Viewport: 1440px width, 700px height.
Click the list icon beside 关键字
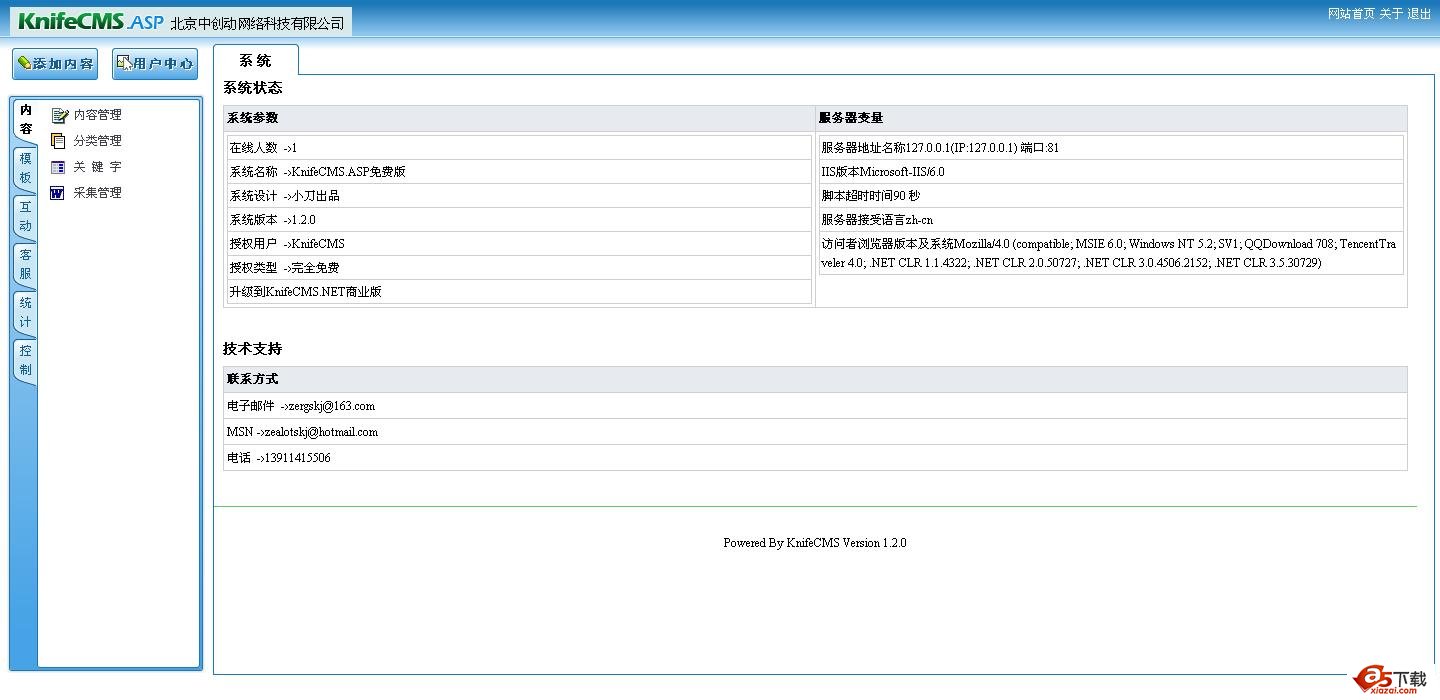58,167
